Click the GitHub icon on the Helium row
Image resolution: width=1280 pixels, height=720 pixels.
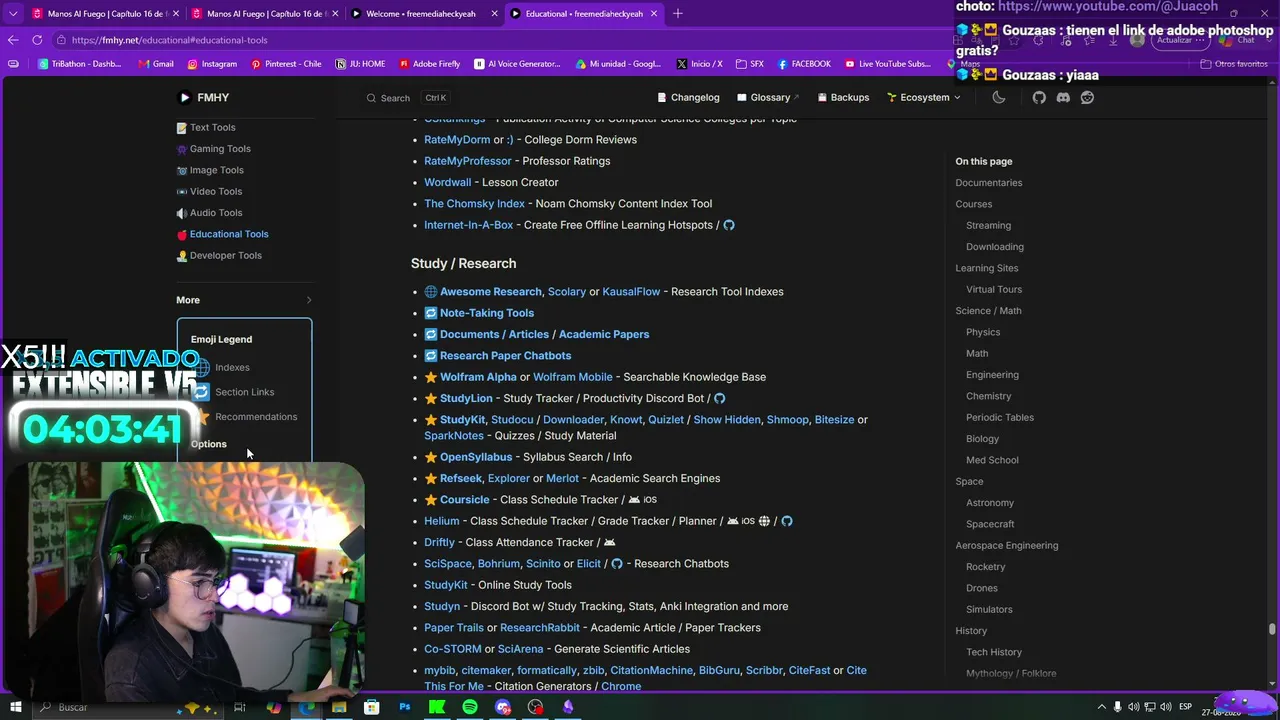click(787, 521)
